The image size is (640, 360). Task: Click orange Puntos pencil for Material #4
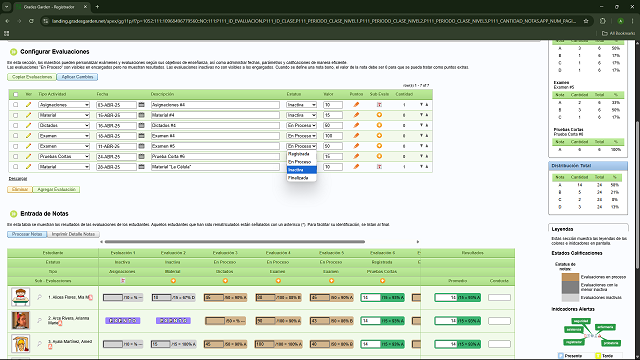(x=356, y=115)
